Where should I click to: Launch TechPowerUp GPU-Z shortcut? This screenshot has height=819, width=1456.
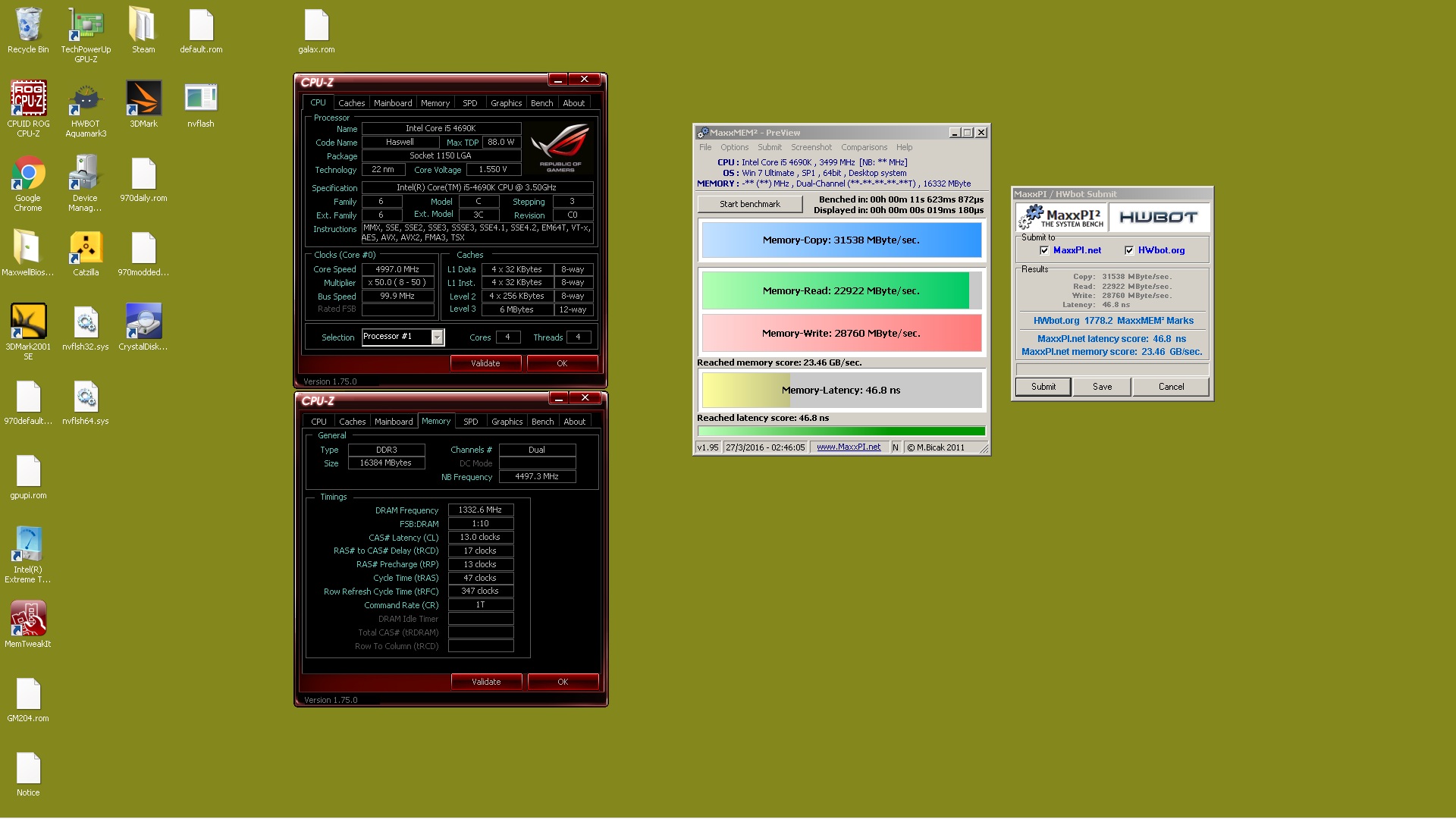pyautogui.click(x=86, y=36)
